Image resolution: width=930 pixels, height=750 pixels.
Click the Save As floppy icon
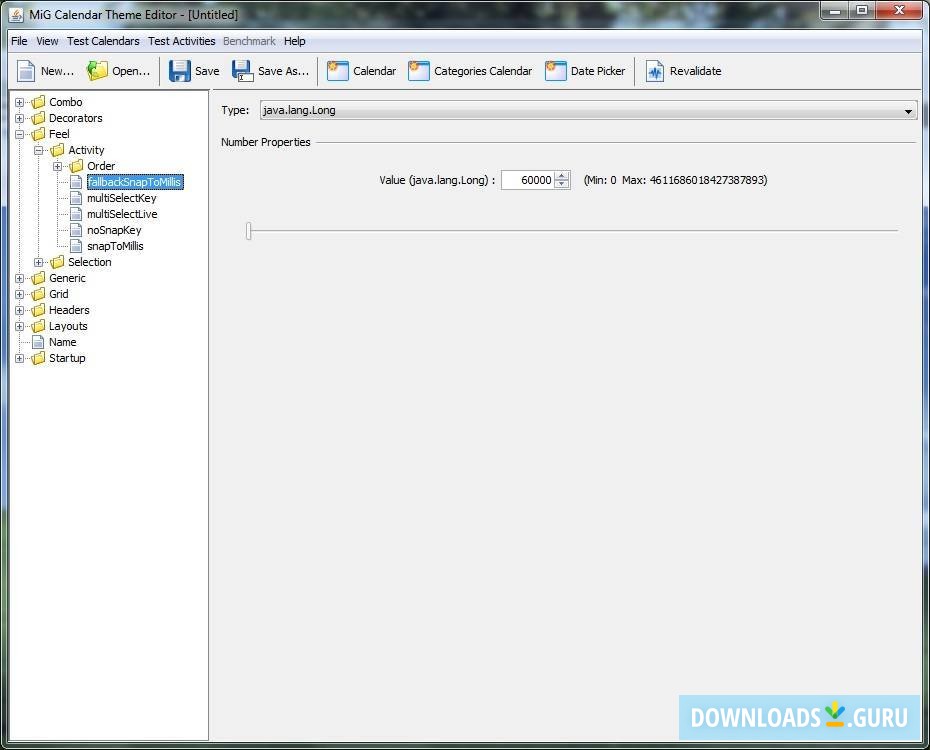click(243, 71)
